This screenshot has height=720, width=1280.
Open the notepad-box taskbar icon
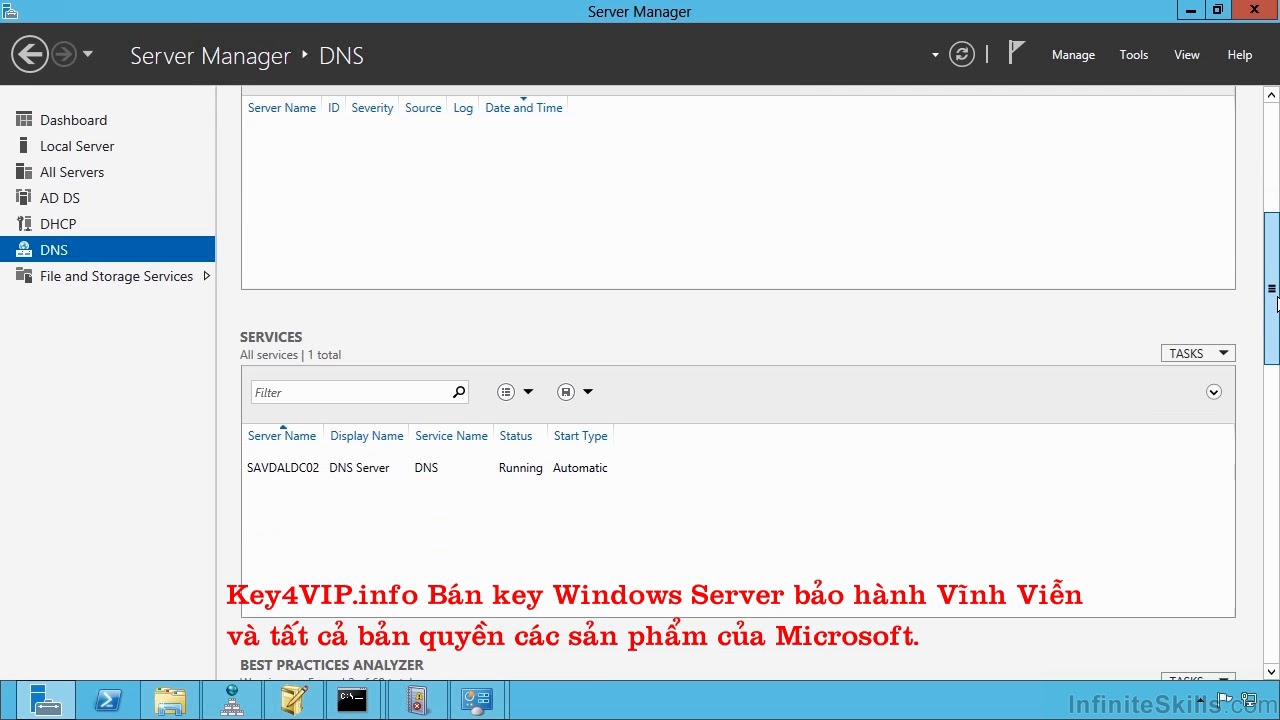coord(294,701)
